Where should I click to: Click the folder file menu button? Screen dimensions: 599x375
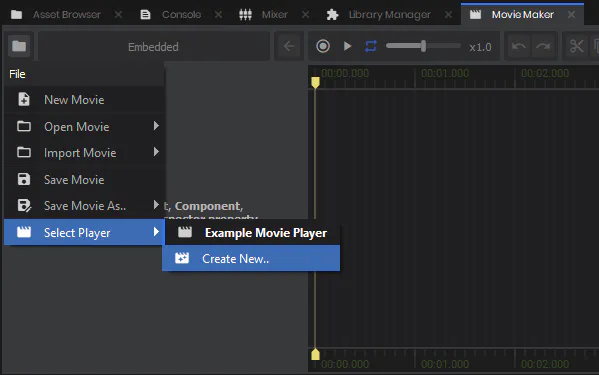coord(19,46)
